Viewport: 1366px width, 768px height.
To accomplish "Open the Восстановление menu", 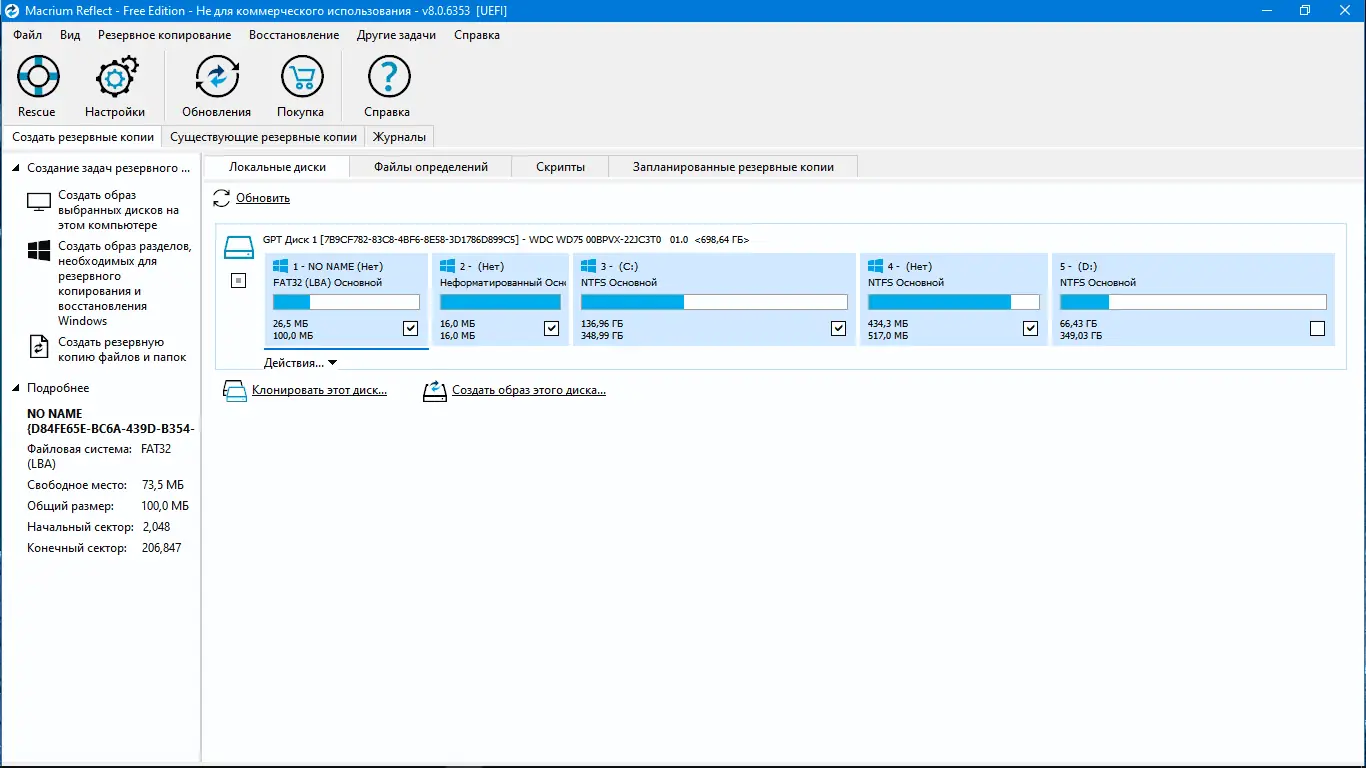I will point(294,35).
